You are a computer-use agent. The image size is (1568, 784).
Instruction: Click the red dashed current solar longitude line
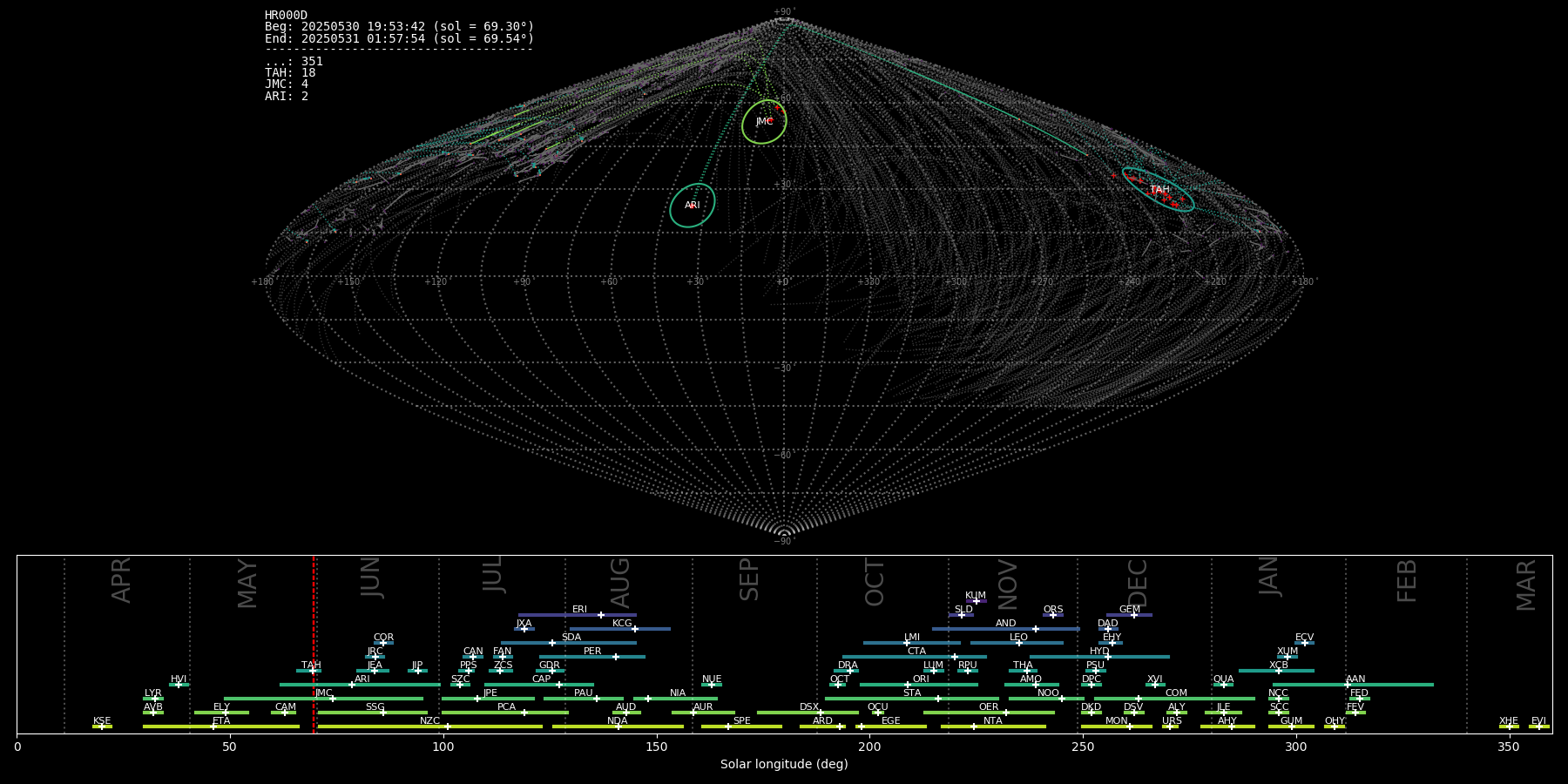pyautogui.click(x=314, y=645)
